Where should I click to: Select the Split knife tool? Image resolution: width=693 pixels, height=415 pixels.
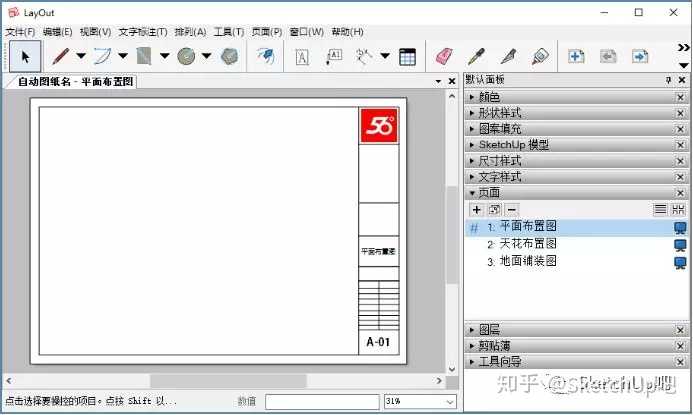pyautogui.click(x=508, y=57)
